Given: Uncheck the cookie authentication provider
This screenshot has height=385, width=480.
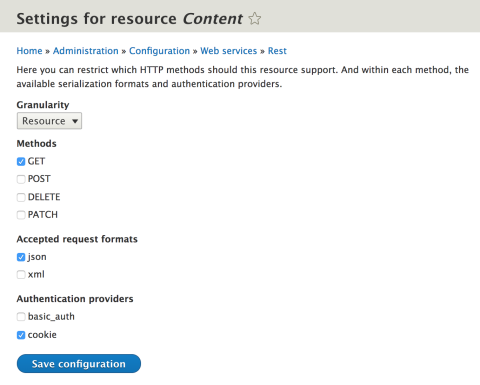Looking at the screenshot, I should (x=21, y=335).
